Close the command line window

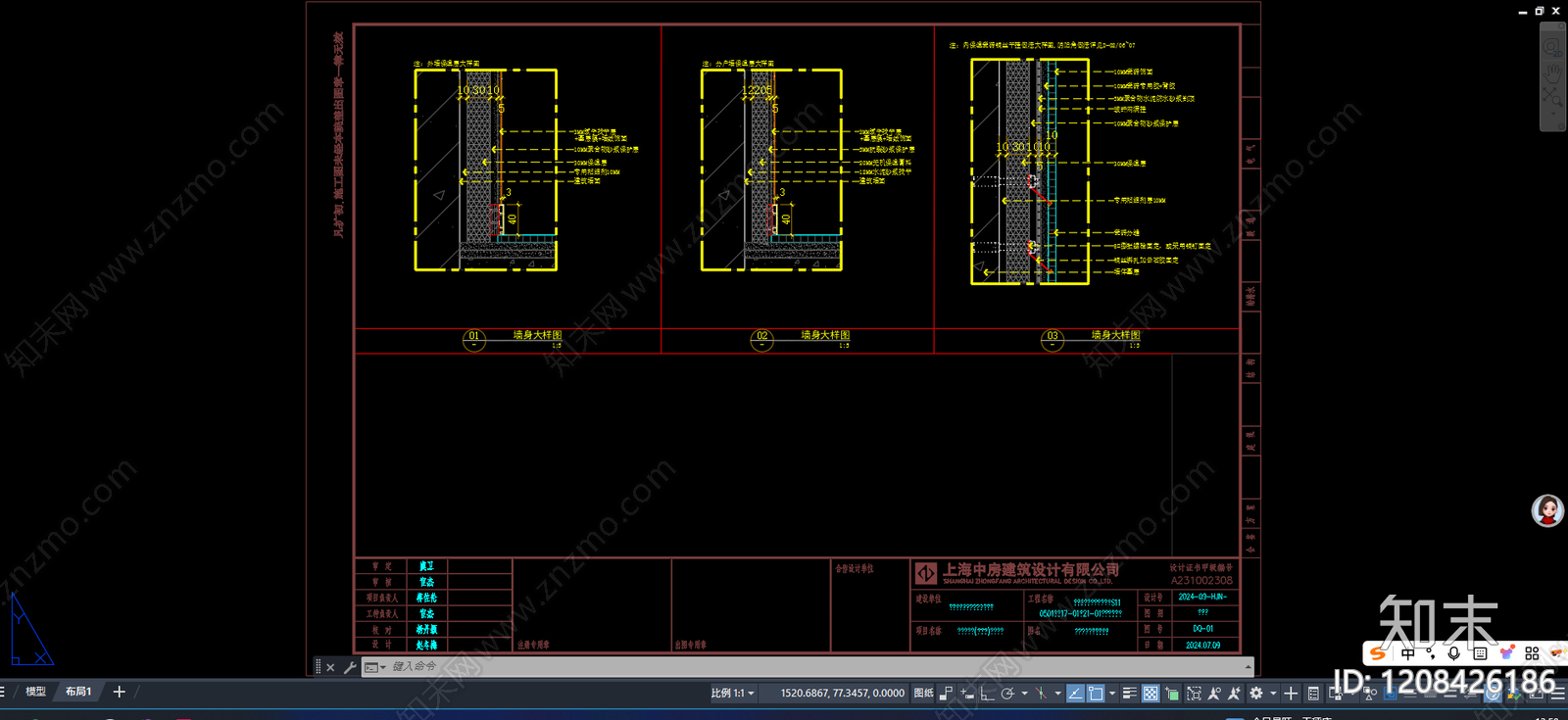(x=330, y=667)
